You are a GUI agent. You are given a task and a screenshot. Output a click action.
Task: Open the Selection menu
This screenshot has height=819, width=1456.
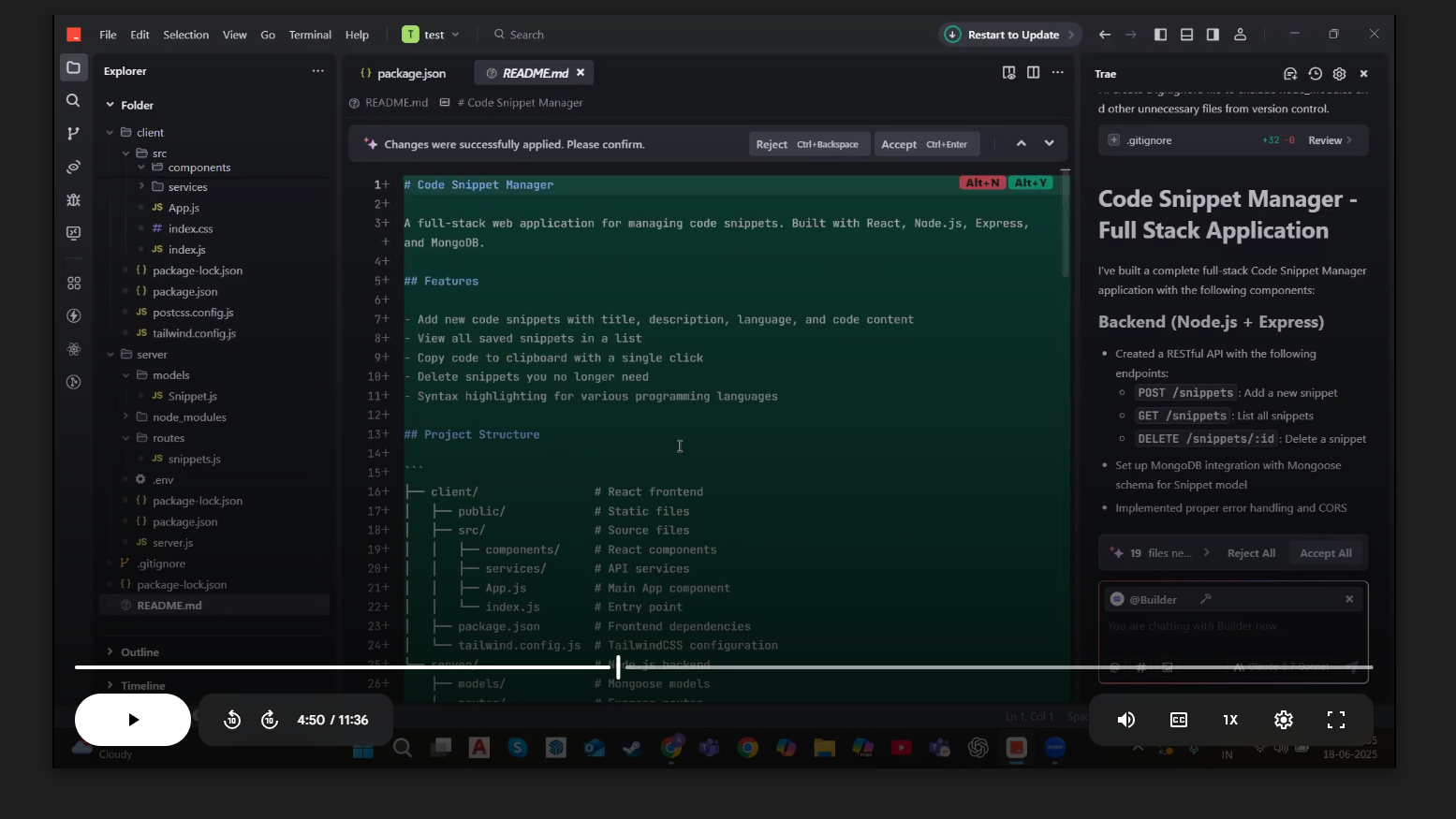185,35
